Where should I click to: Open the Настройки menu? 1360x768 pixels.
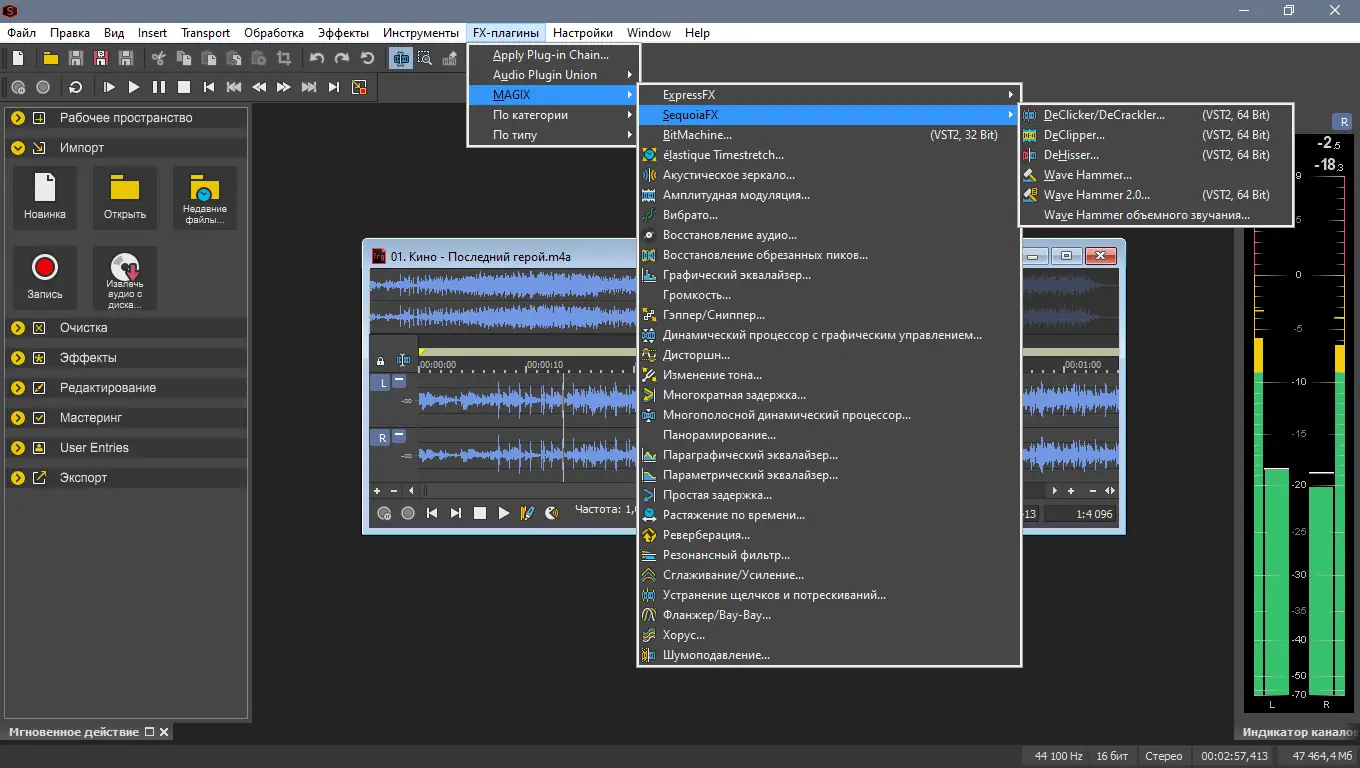(582, 33)
